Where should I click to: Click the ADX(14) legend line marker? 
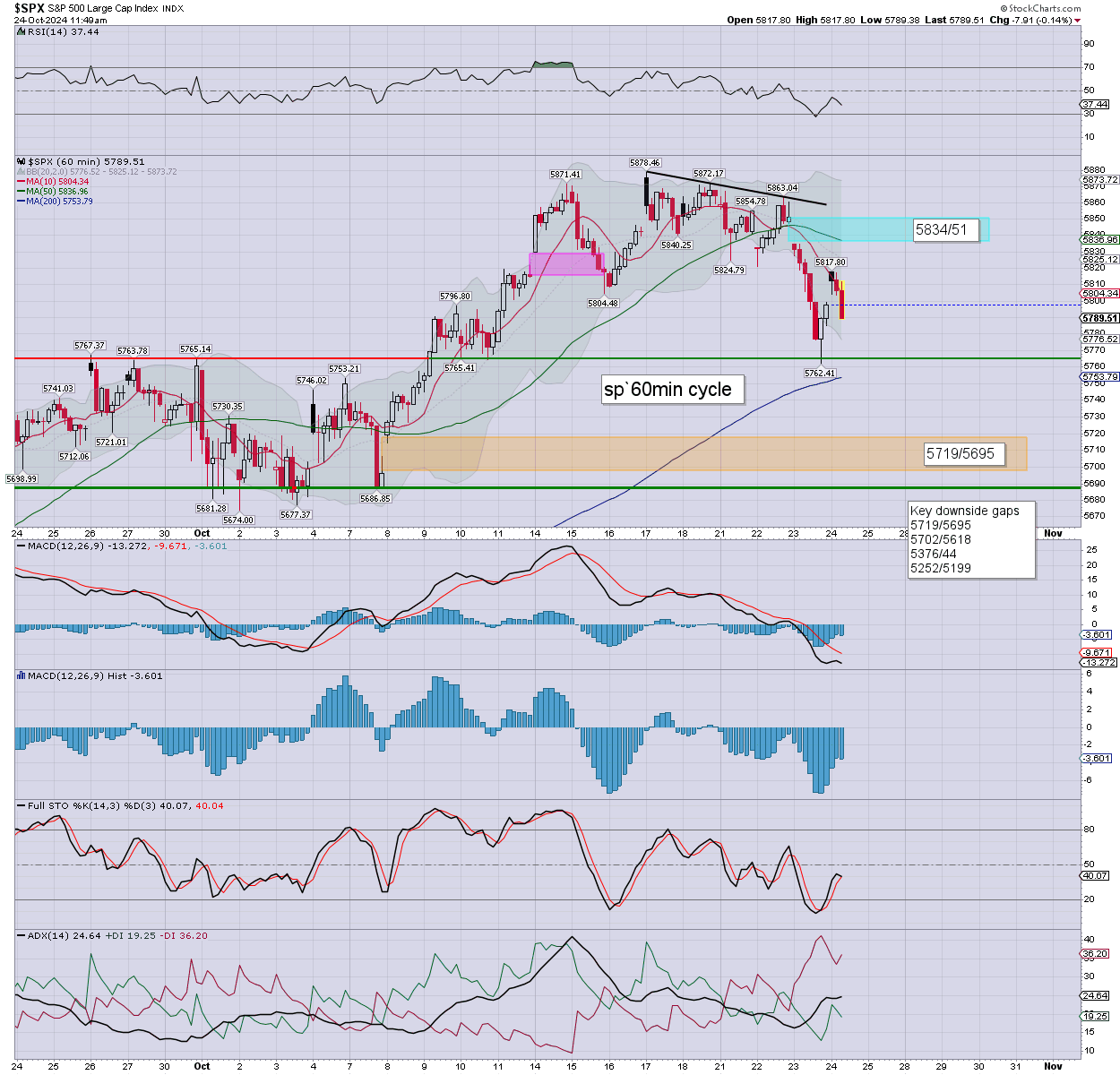(x=22, y=935)
